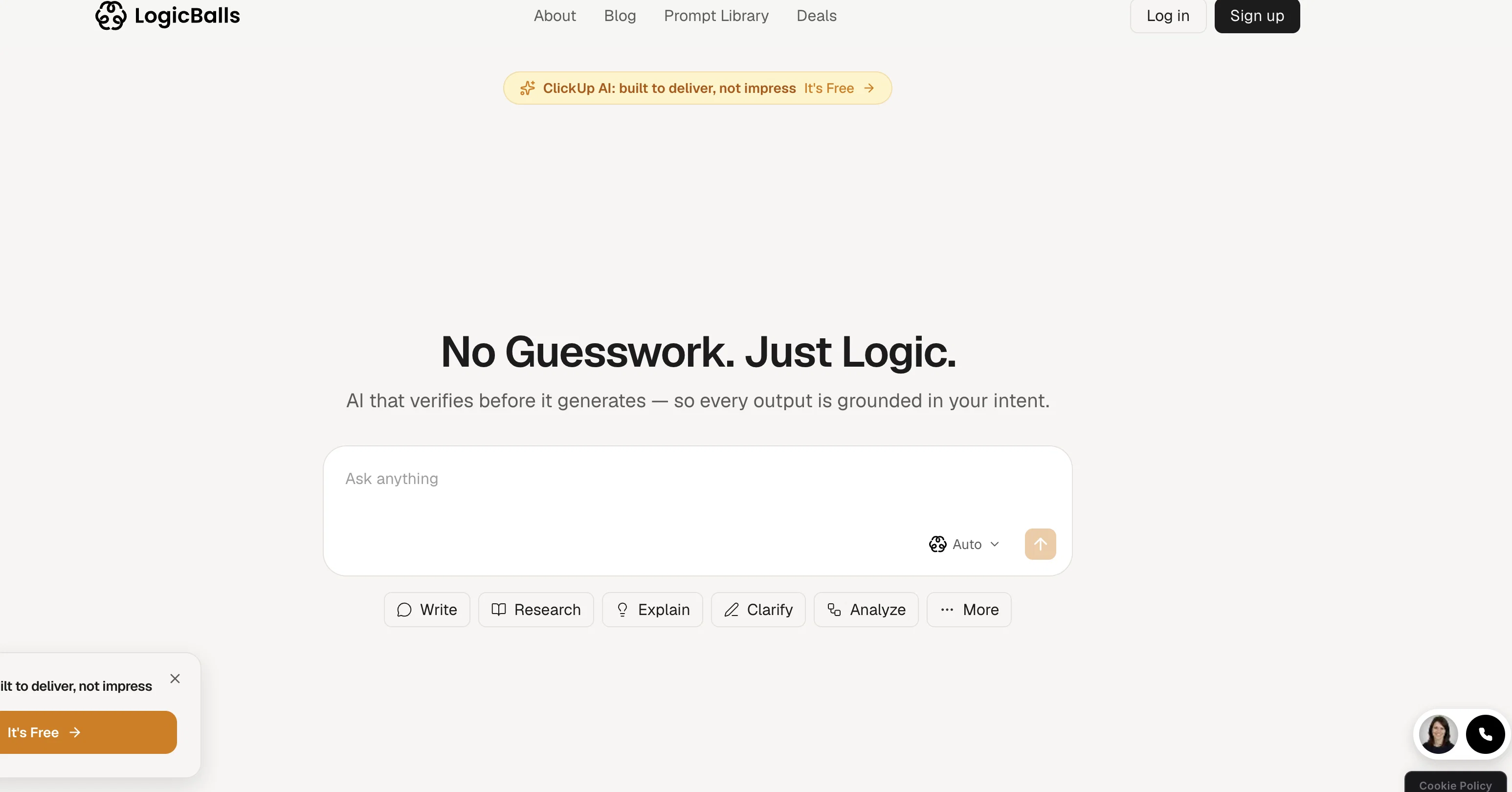This screenshot has width=1512, height=792.
Task: Open the More options chip
Action: [969, 610]
